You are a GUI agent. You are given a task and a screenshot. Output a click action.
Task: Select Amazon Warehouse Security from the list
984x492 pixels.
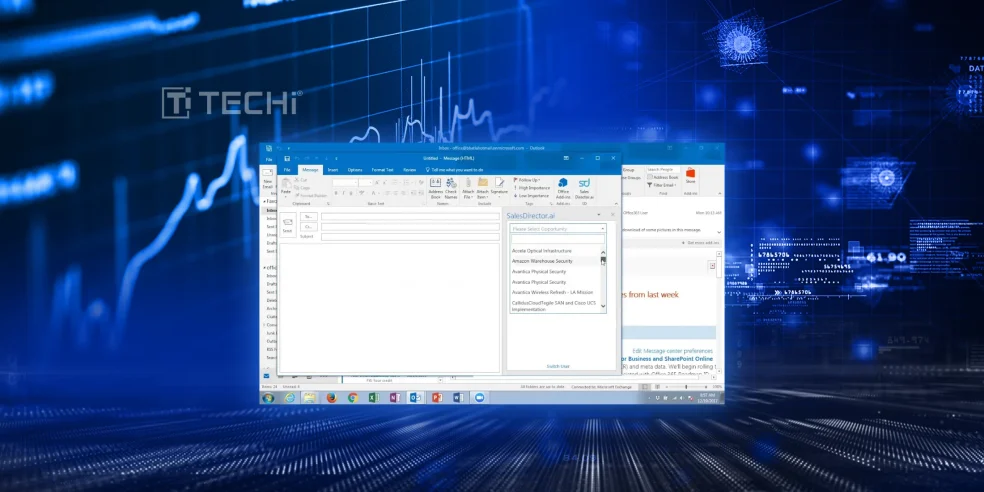click(541, 260)
